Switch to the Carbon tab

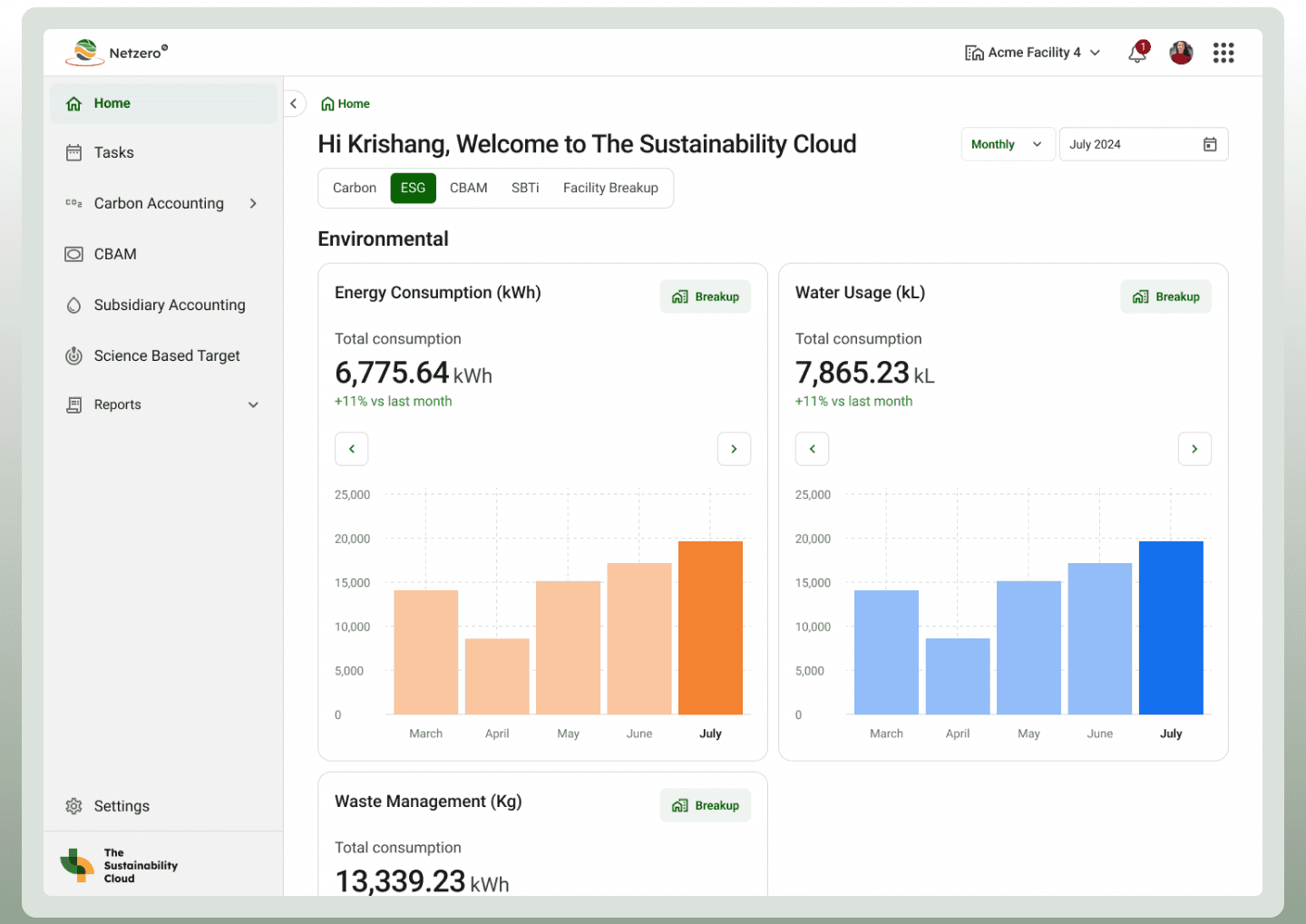(354, 188)
